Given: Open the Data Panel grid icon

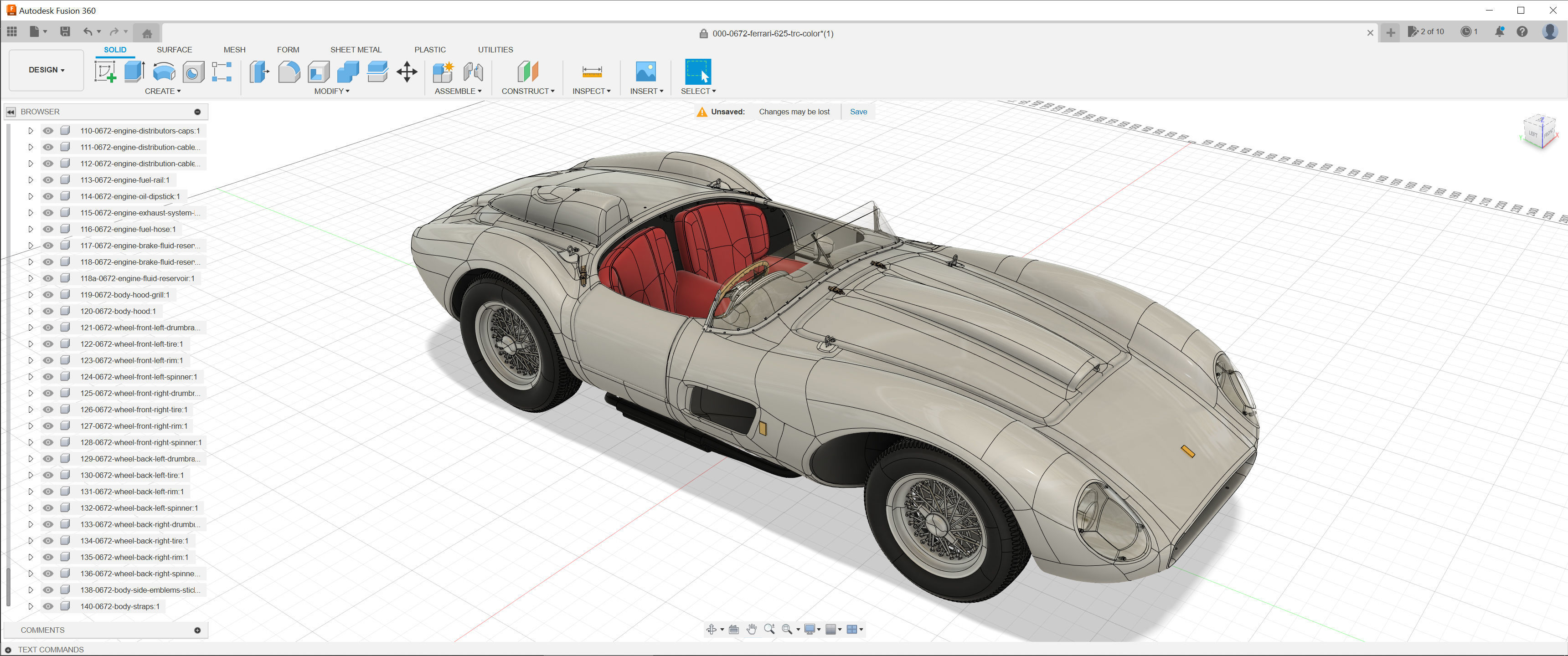Looking at the screenshot, I should [12, 31].
